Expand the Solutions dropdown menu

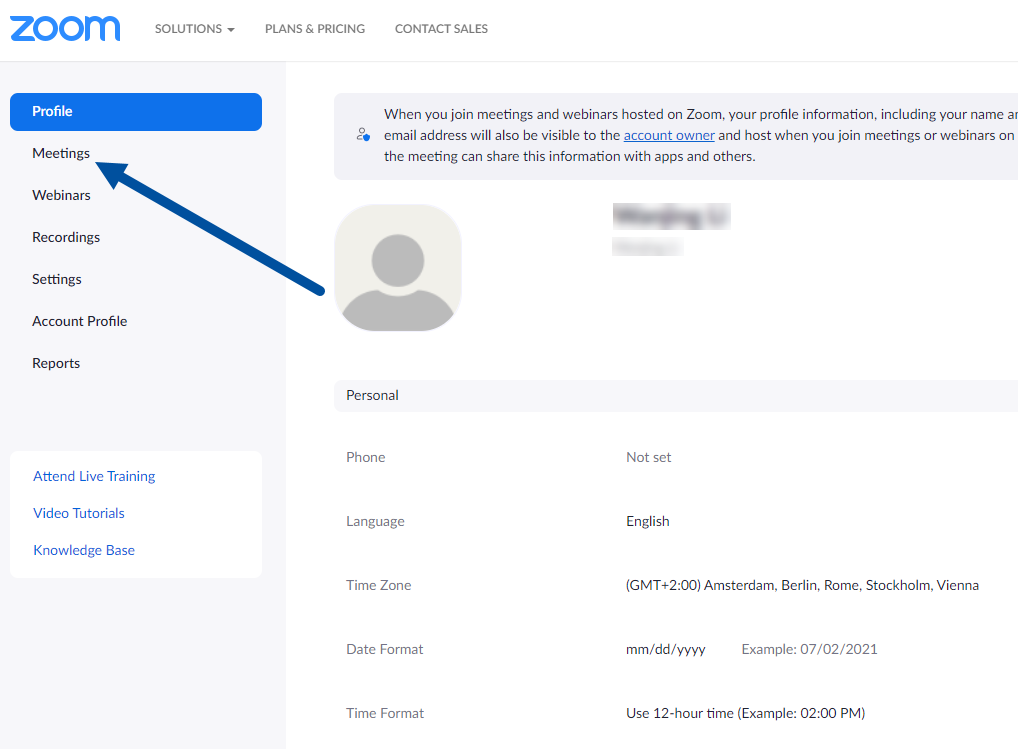point(194,29)
